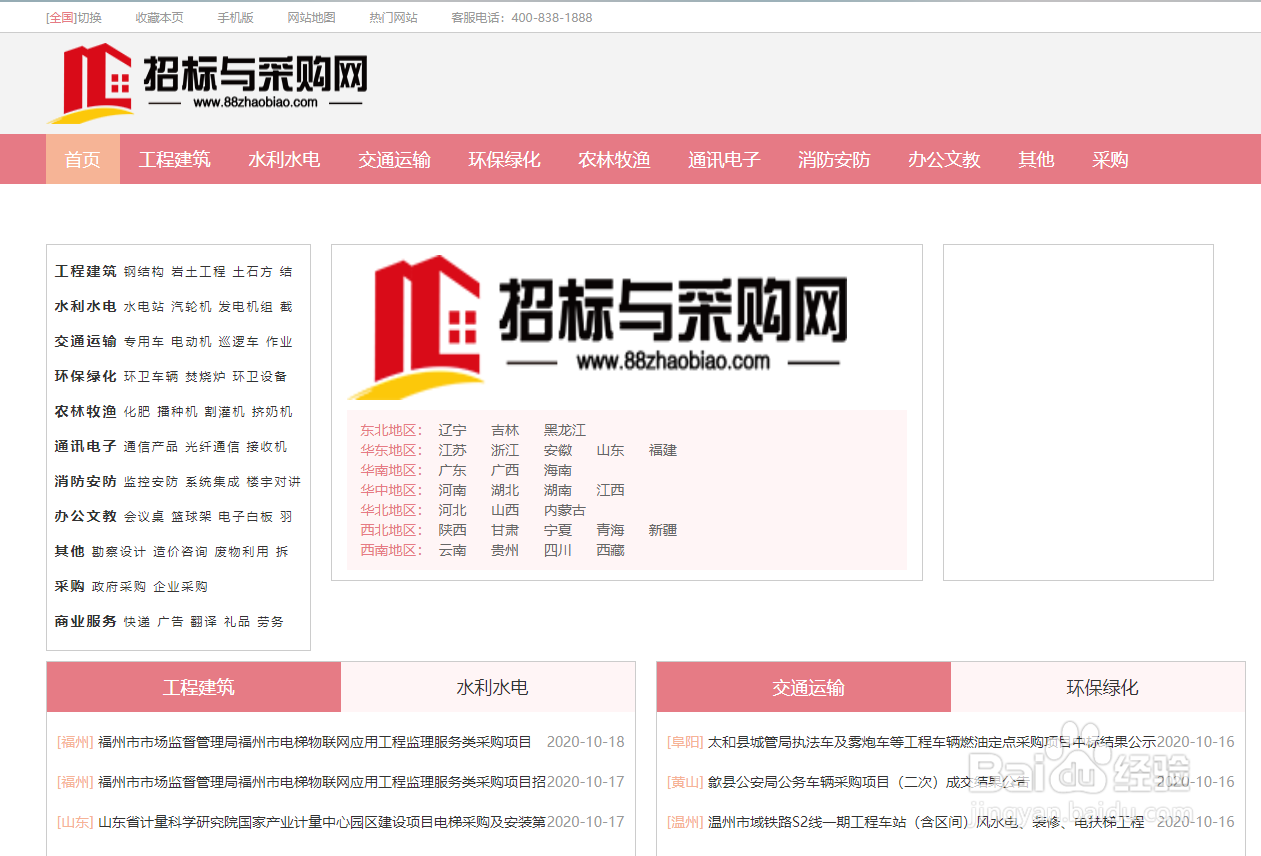Switch to the 水利水电 listing tab
The height and width of the screenshot is (856, 1261).
tap(489, 687)
